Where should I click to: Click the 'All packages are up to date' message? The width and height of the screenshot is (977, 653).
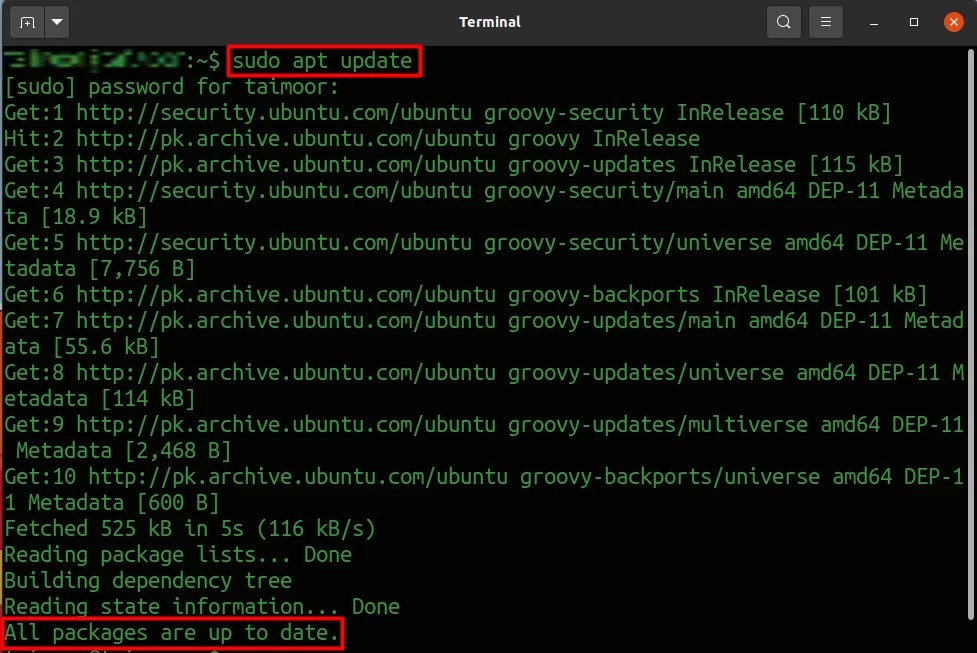click(171, 632)
